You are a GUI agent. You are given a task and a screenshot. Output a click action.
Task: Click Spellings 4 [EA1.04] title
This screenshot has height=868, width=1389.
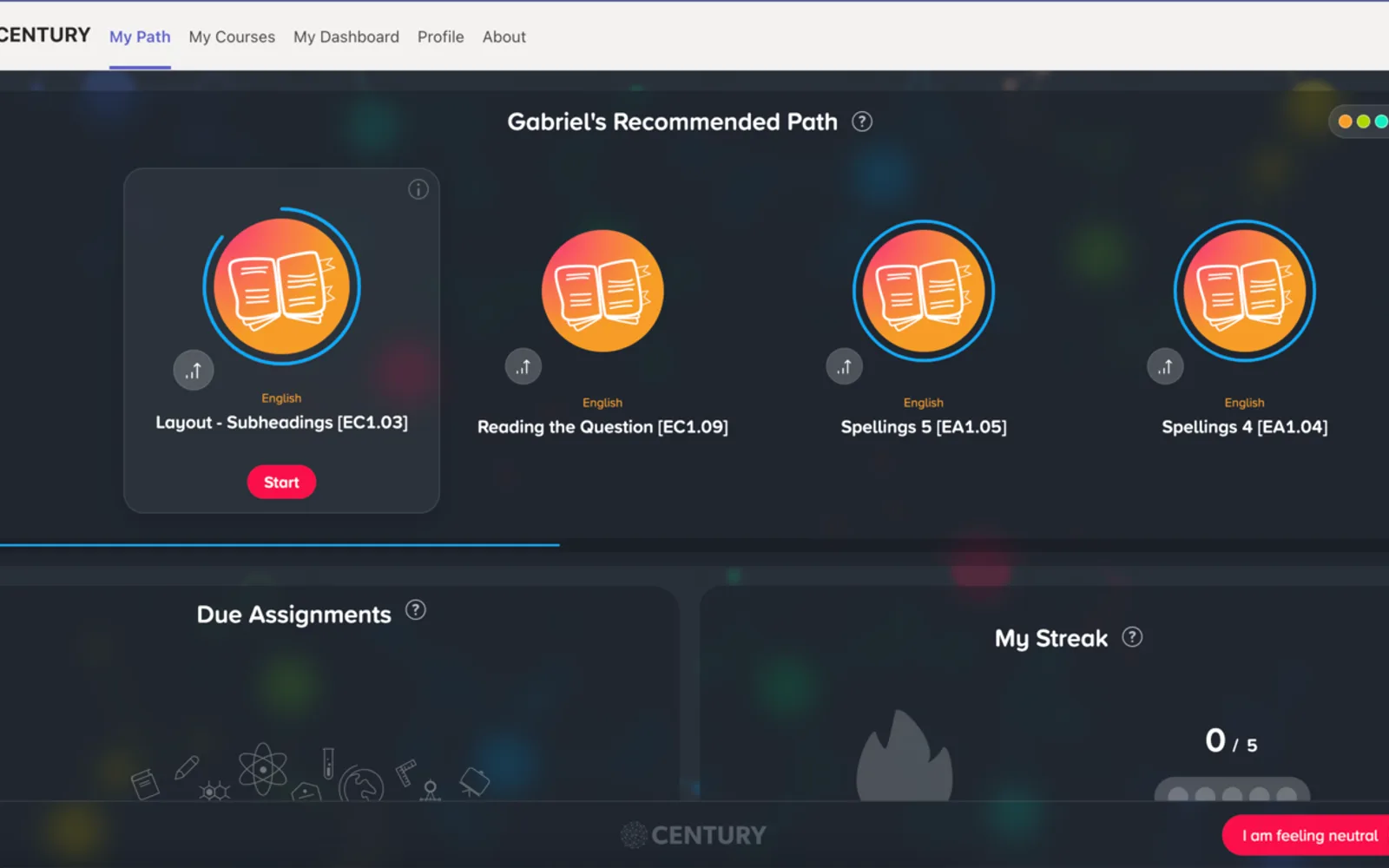coord(1245,427)
